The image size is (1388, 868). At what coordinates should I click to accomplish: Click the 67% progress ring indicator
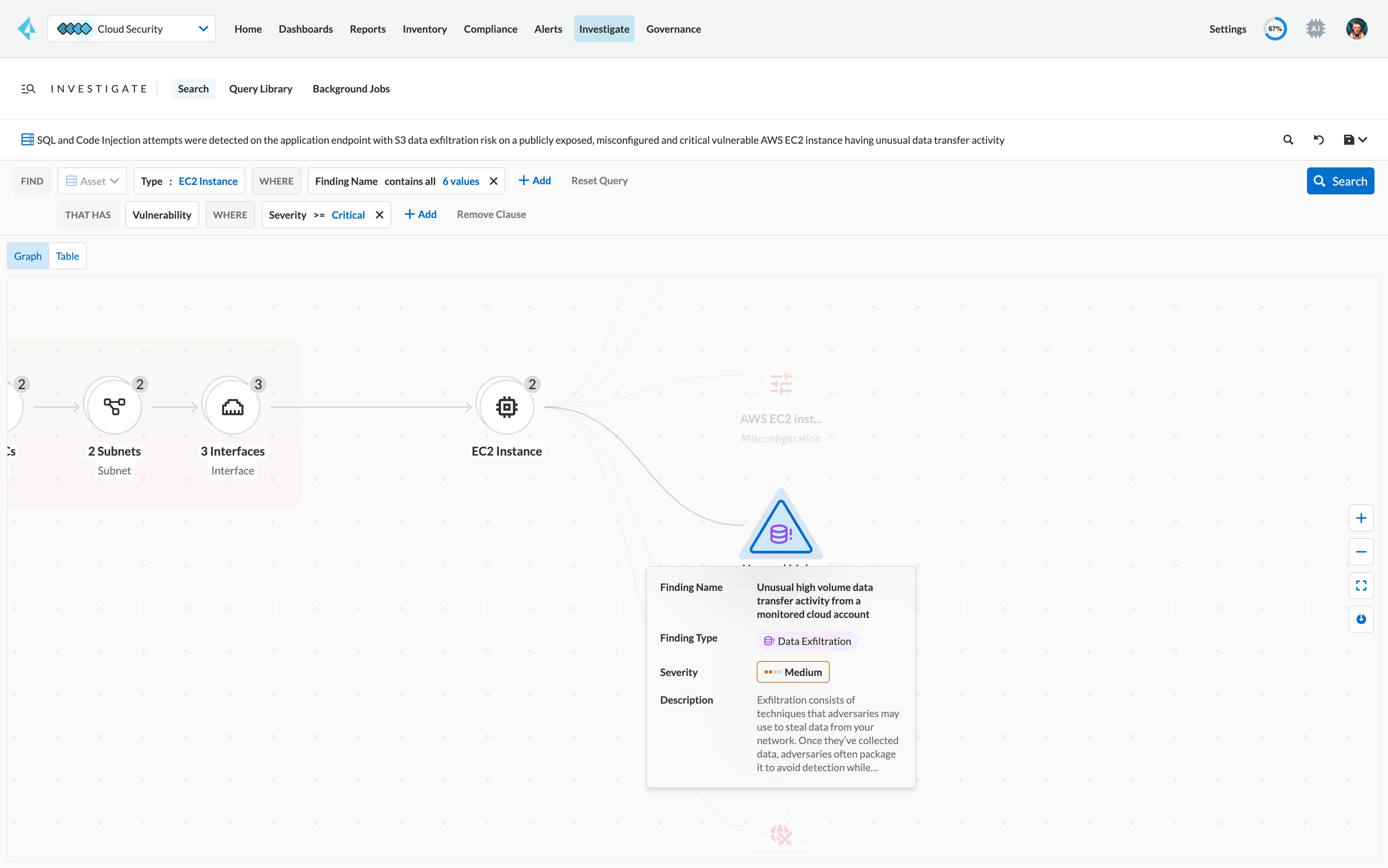point(1274,29)
